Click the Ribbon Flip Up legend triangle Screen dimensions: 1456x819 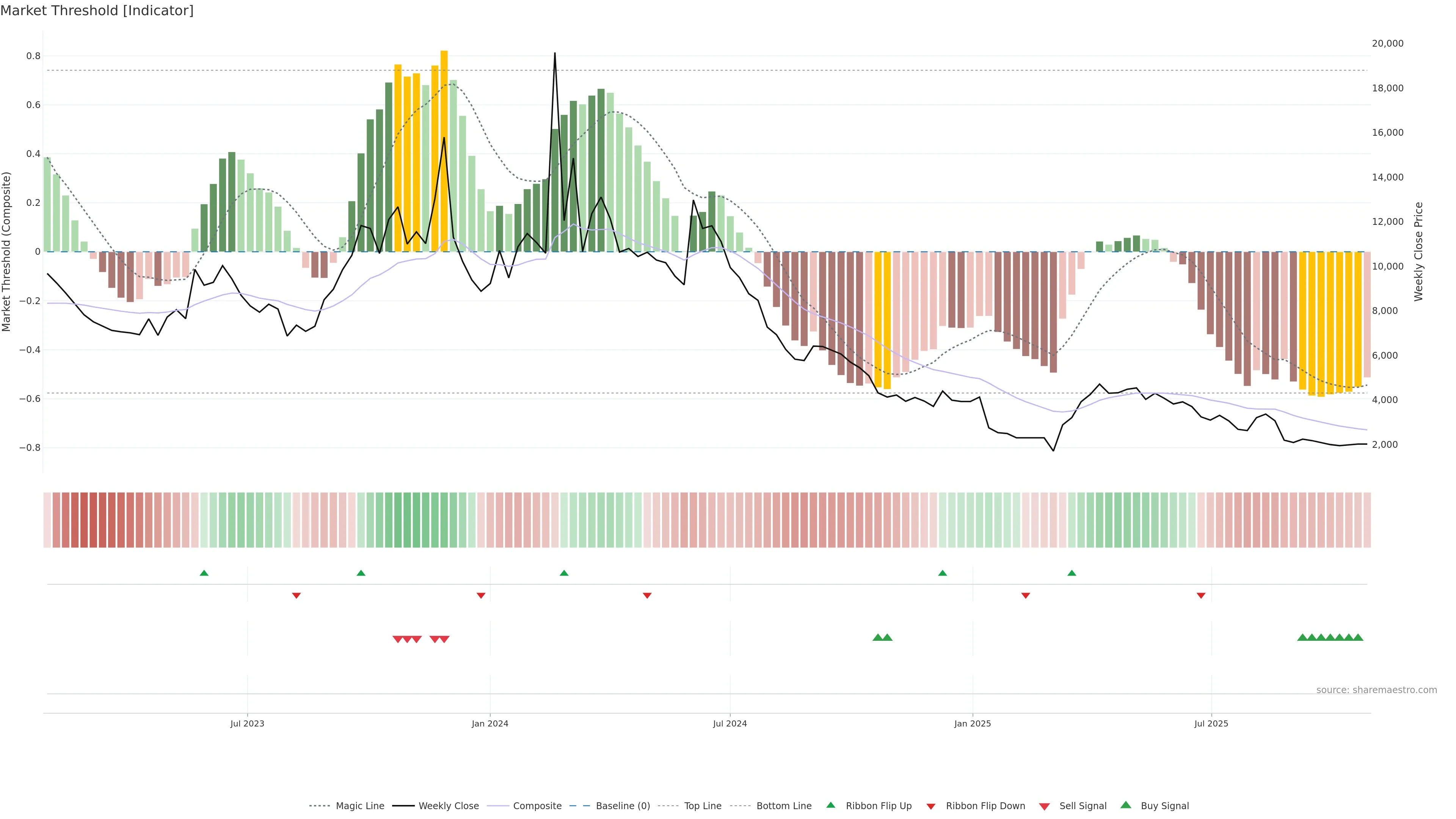[830, 805]
